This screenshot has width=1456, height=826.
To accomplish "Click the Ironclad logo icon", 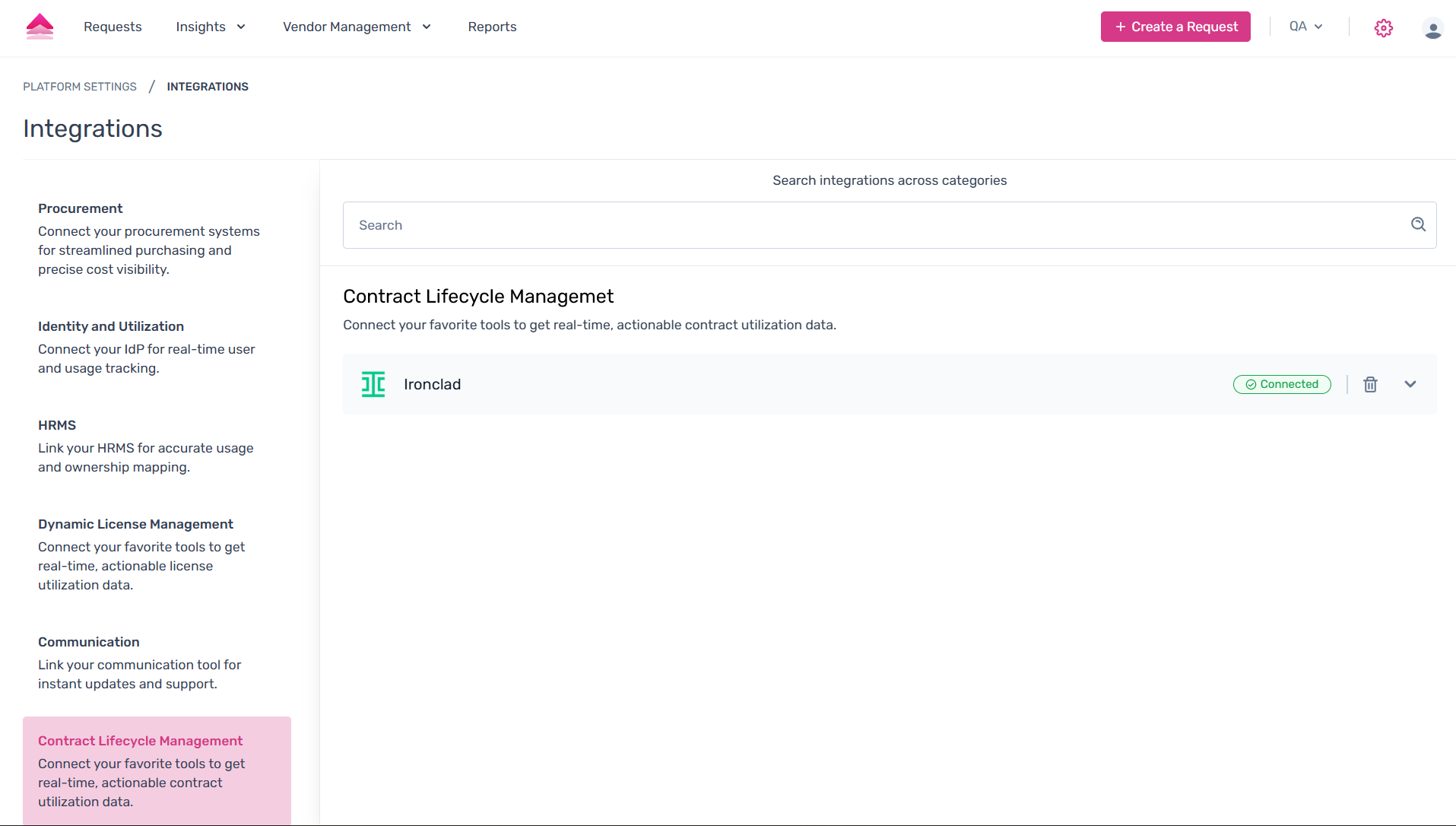I will pyautogui.click(x=373, y=385).
